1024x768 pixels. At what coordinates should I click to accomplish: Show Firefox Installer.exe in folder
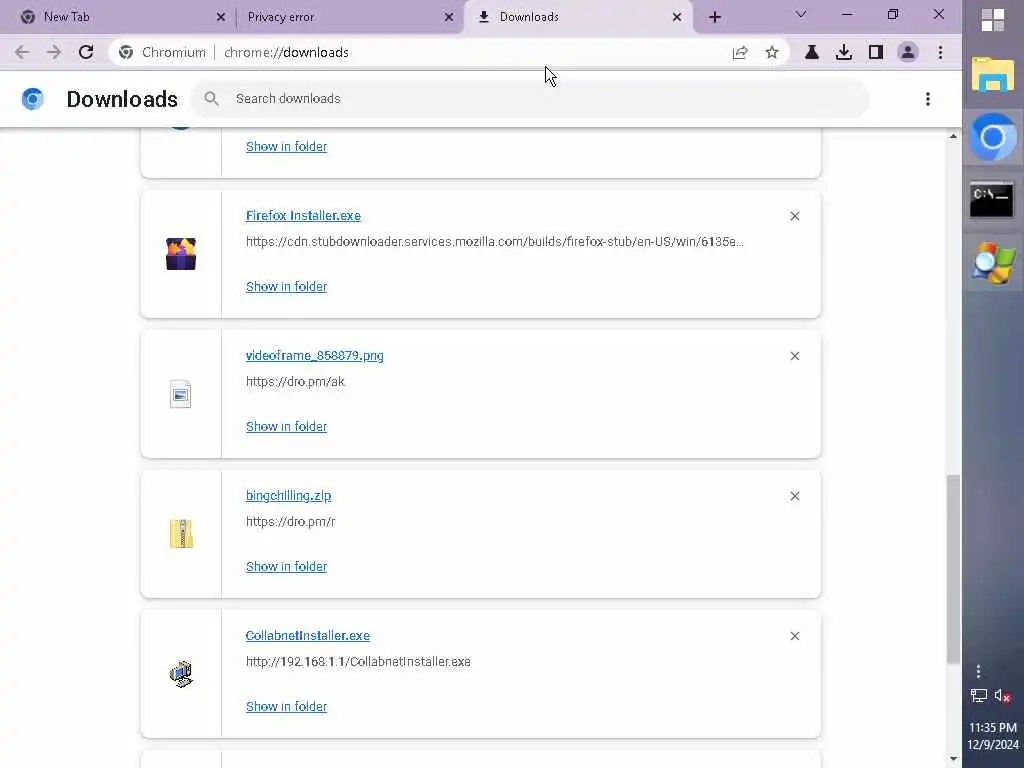point(286,287)
